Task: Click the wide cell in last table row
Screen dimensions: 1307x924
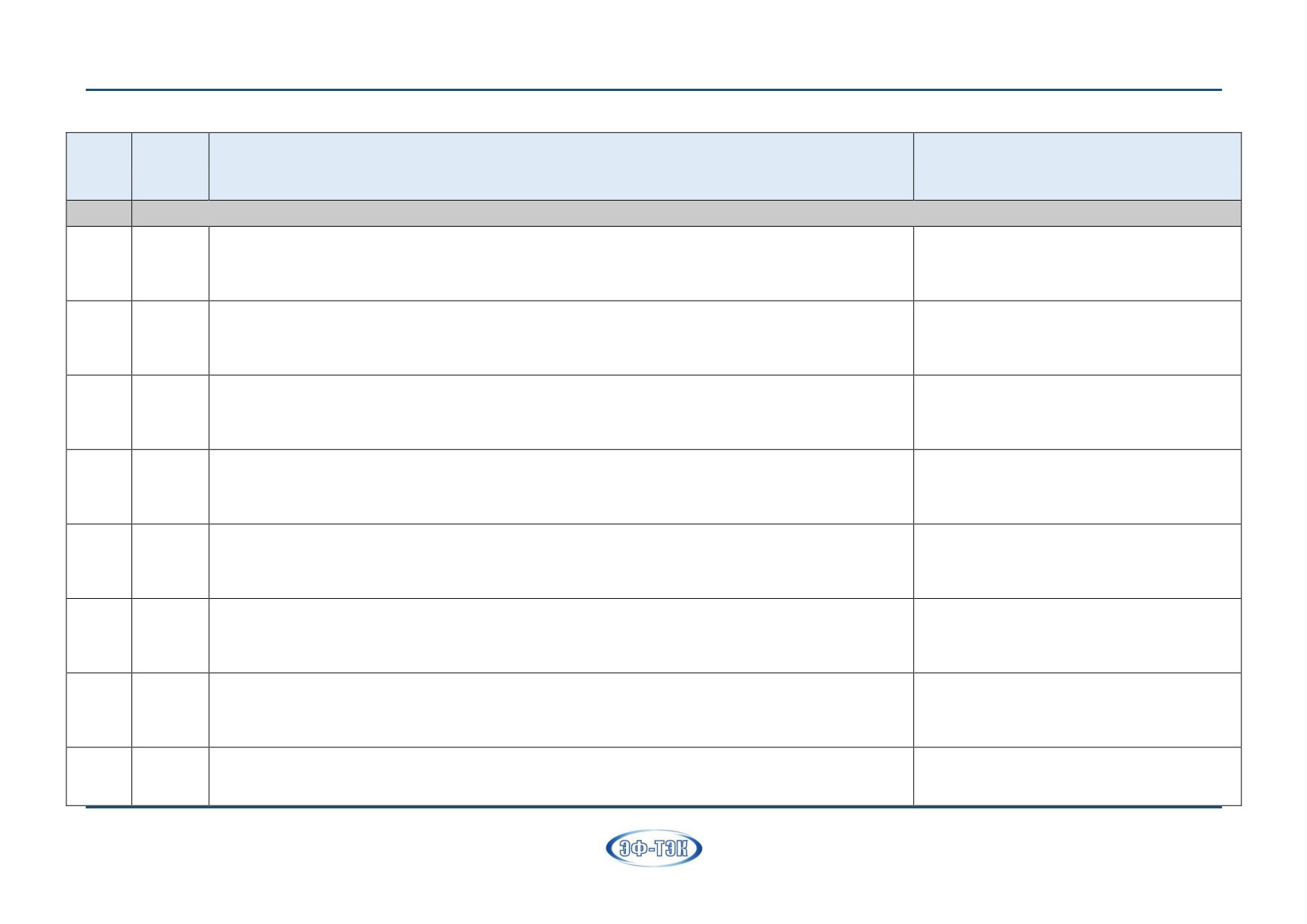Action: tap(561, 776)
